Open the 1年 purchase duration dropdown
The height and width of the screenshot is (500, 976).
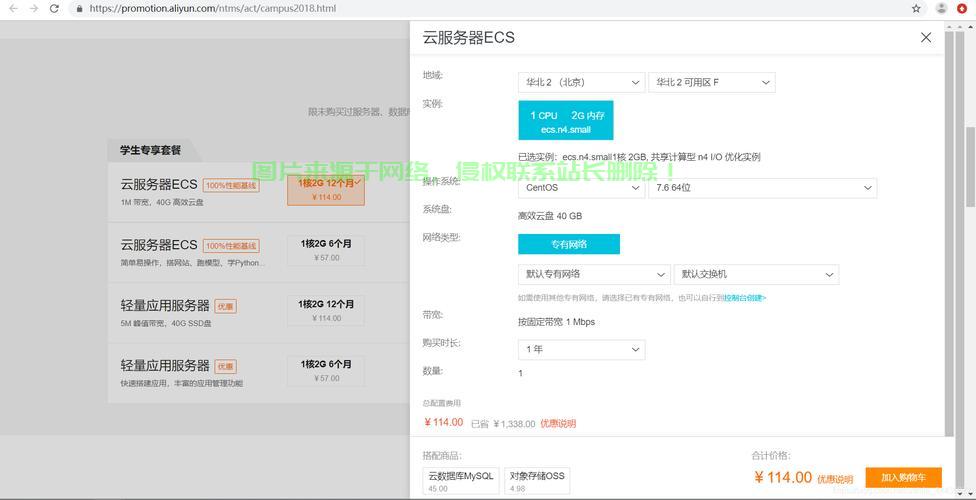point(581,349)
